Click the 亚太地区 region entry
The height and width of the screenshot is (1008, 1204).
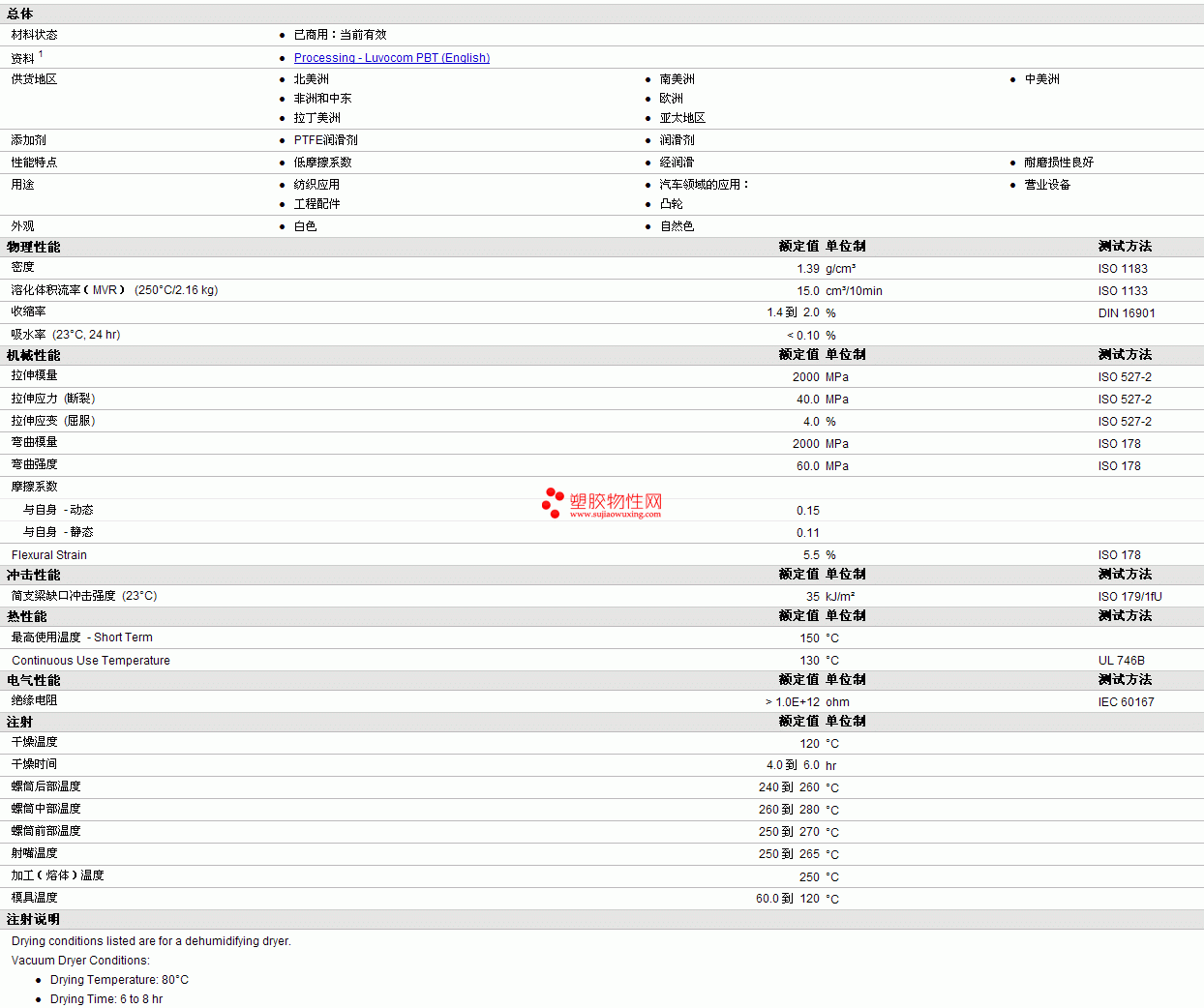(682, 118)
